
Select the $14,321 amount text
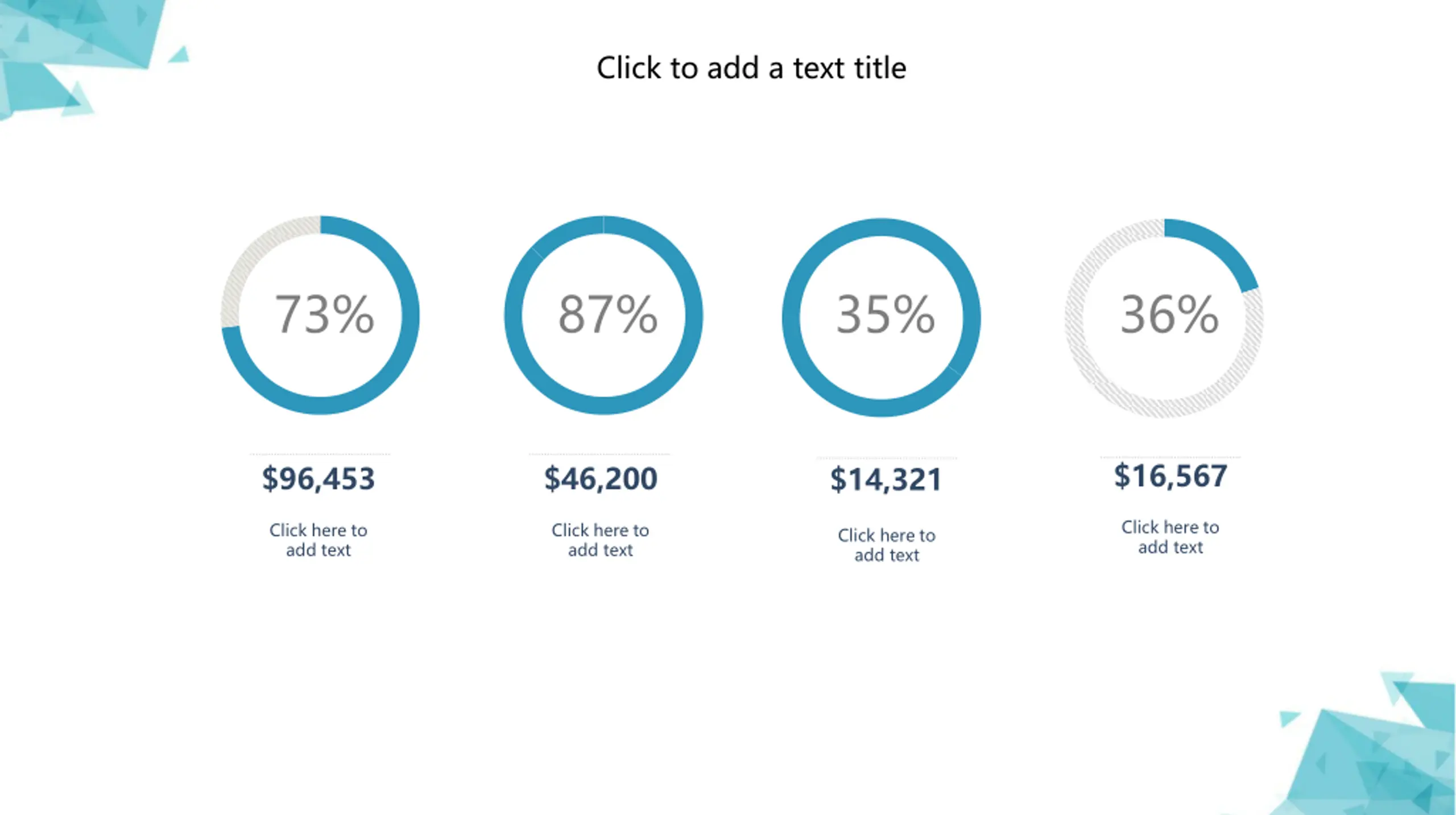(886, 479)
